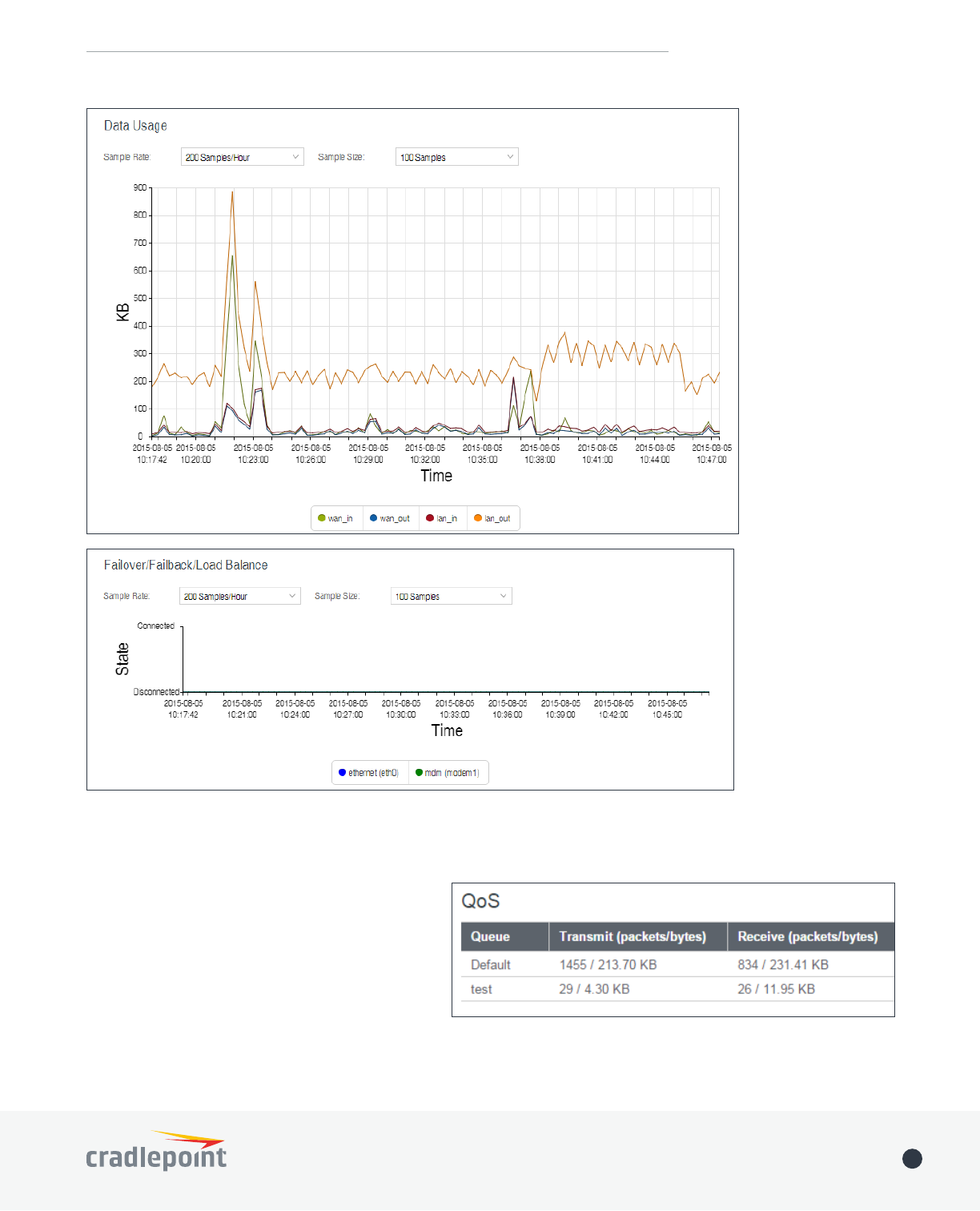Toggle lan_out series in legend
980x1211 pixels.
[x=492, y=518]
